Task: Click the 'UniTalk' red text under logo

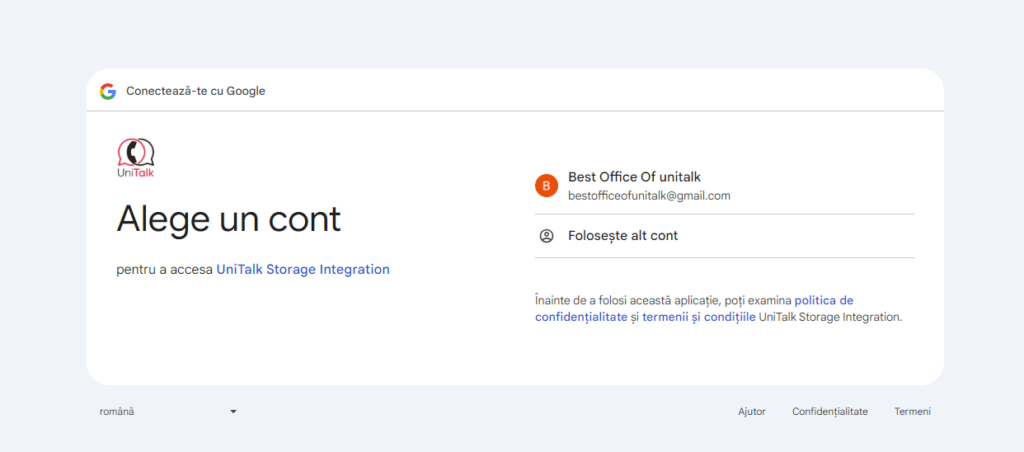Action: click(x=135, y=172)
